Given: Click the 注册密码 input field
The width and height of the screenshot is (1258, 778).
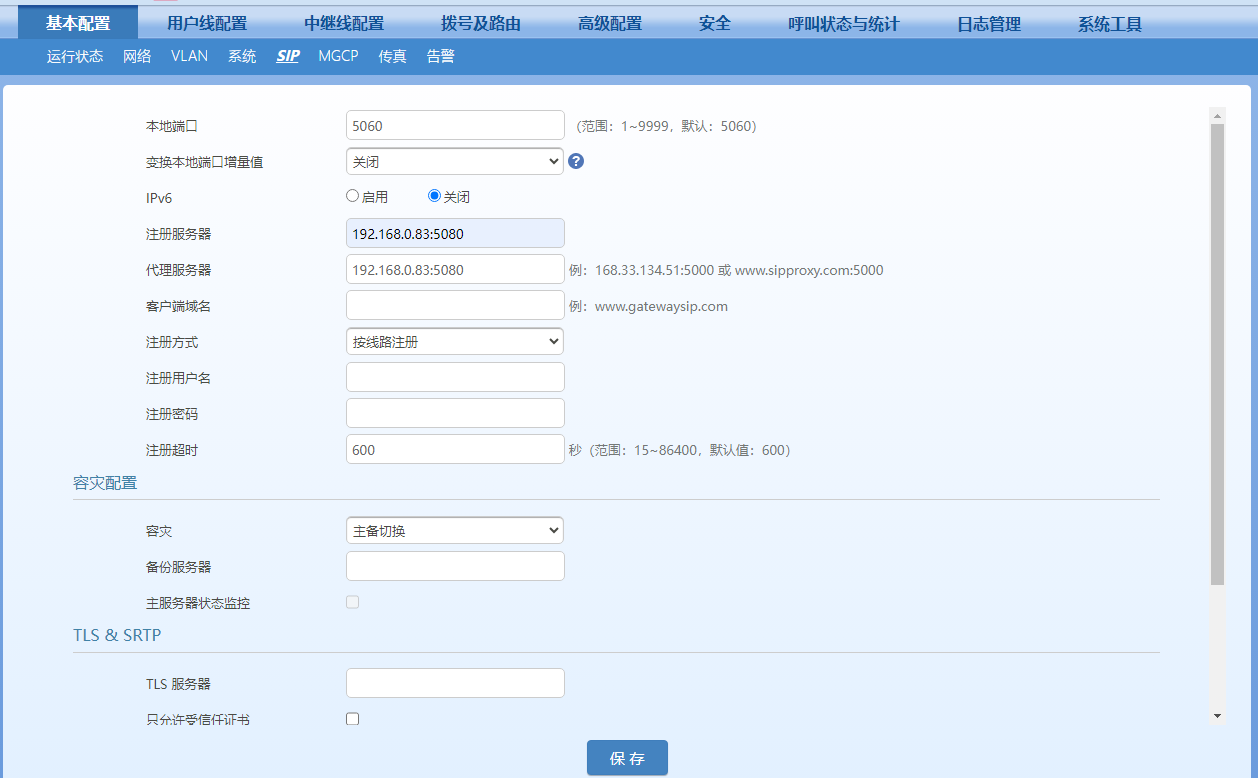Looking at the screenshot, I should [454, 413].
